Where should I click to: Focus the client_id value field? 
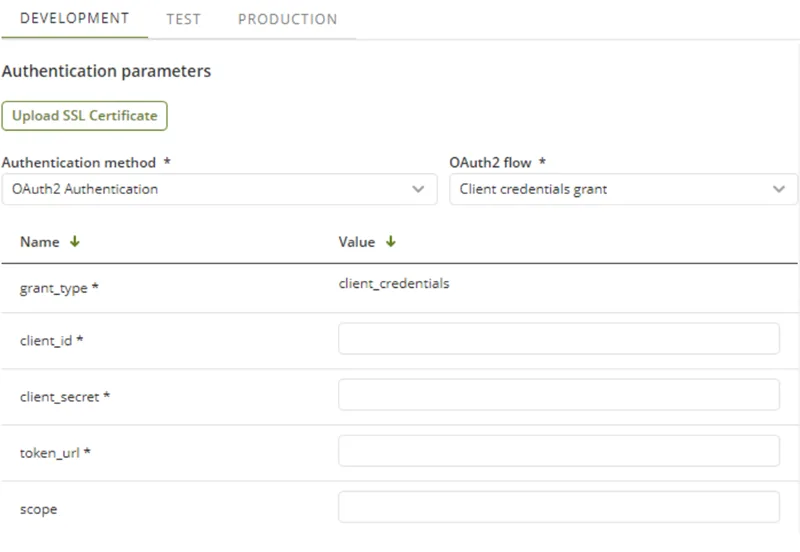[559, 338]
